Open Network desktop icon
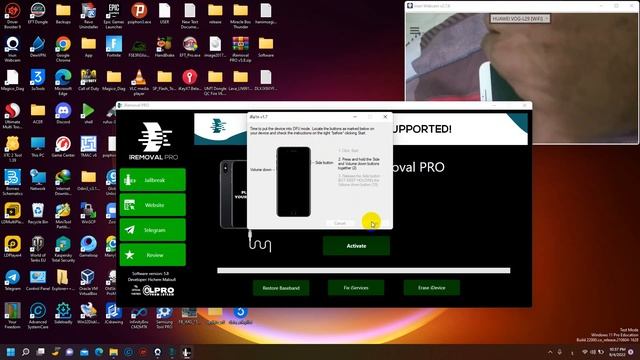The height and width of the screenshot is (360, 640). (38, 180)
